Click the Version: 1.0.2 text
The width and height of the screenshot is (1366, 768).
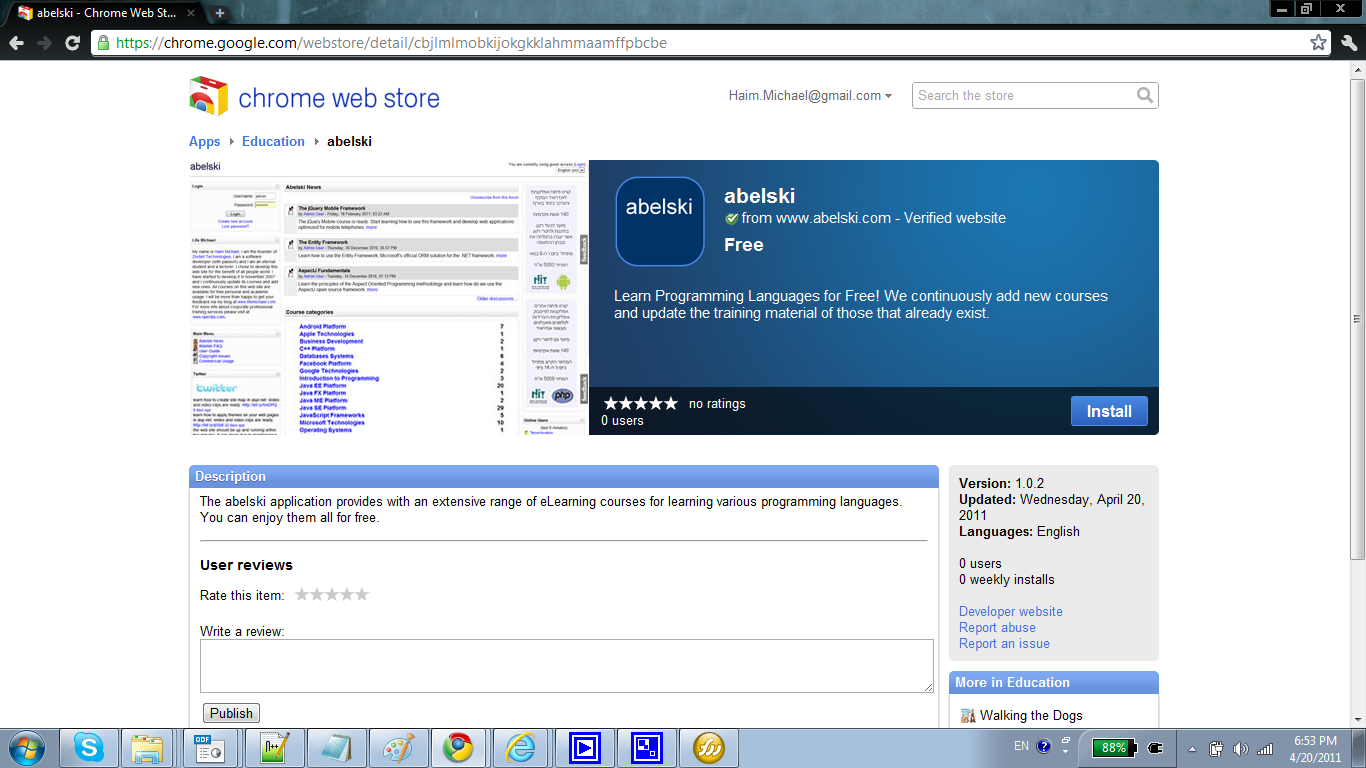click(1001, 483)
